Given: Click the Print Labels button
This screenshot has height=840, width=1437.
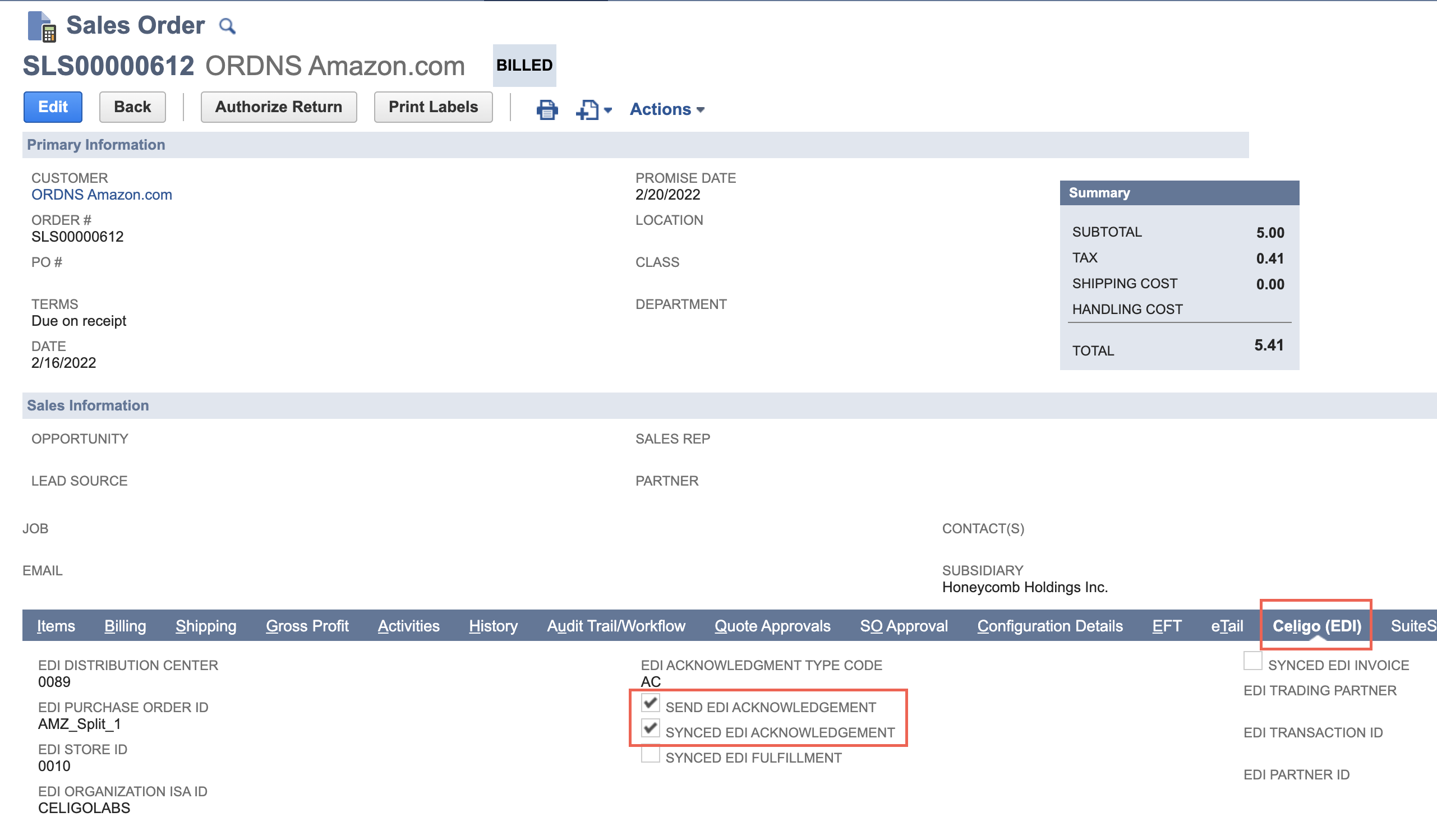Looking at the screenshot, I should (x=434, y=107).
